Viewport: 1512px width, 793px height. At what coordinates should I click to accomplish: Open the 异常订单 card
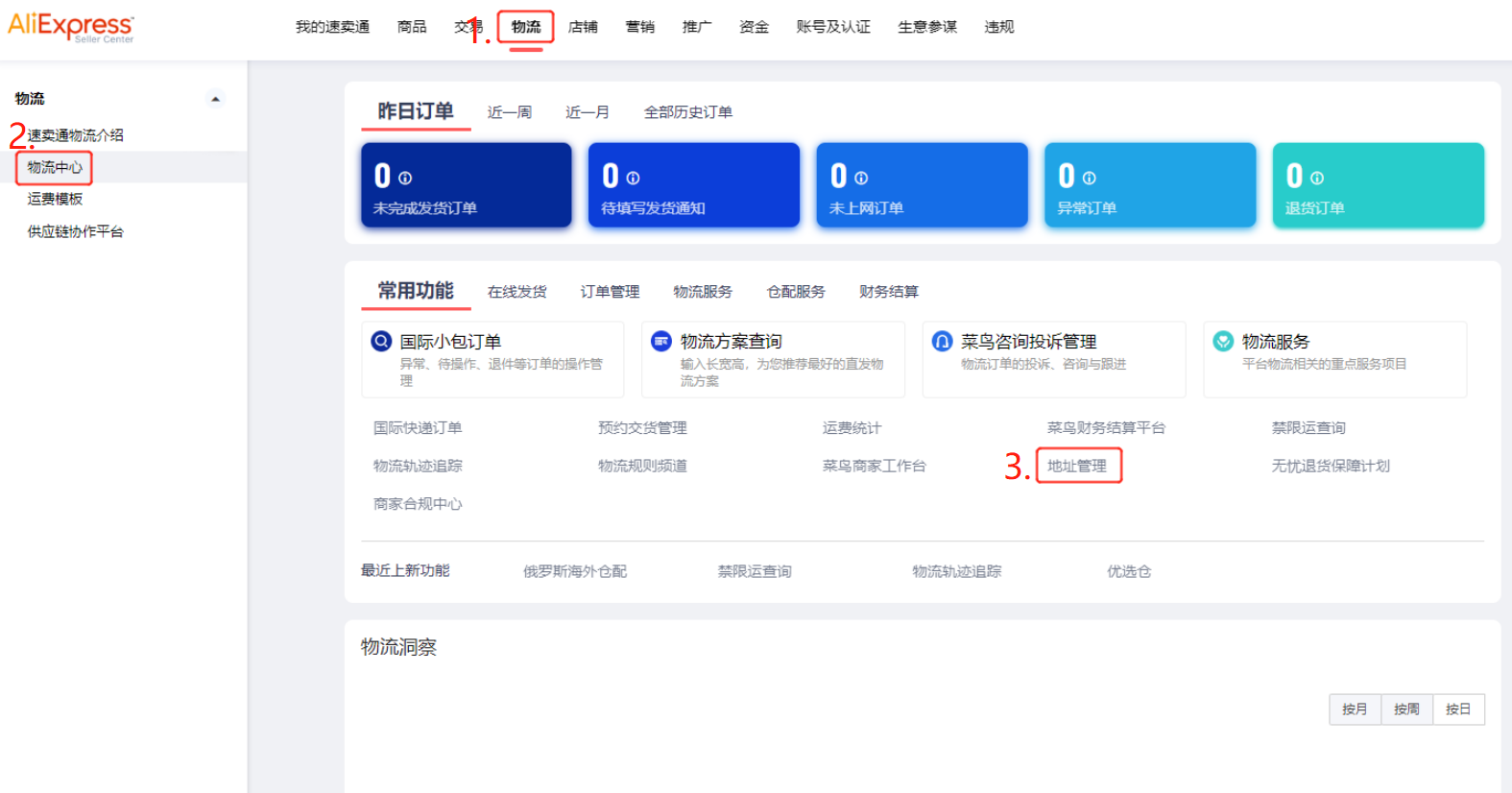[1150, 185]
